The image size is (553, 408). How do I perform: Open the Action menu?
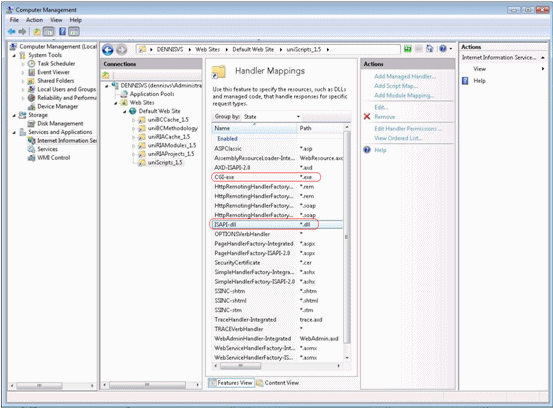(x=34, y=20)
